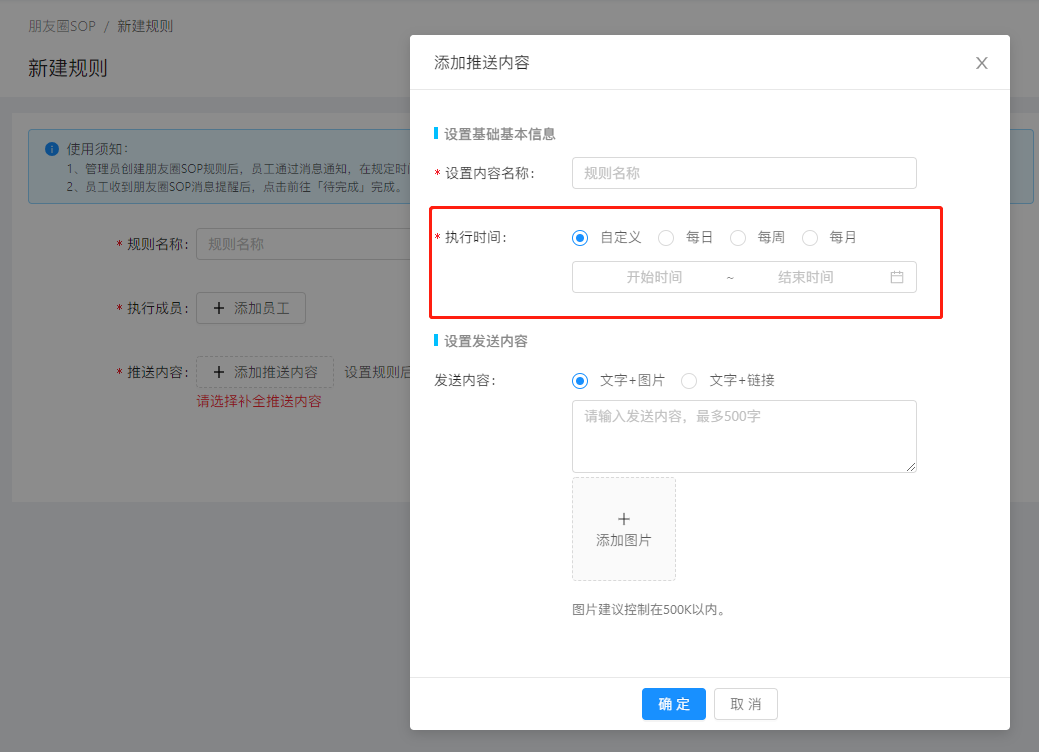
Task: Click the calendar icon in date range field
Action: pos(896,277)
